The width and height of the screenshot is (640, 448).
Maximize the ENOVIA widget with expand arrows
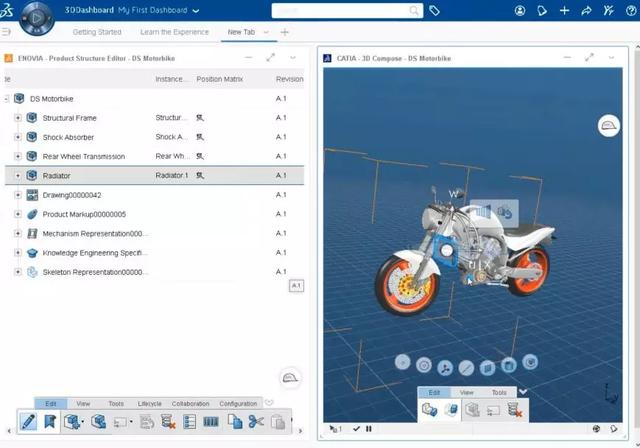pyautogui.click(x=271, y=58)
